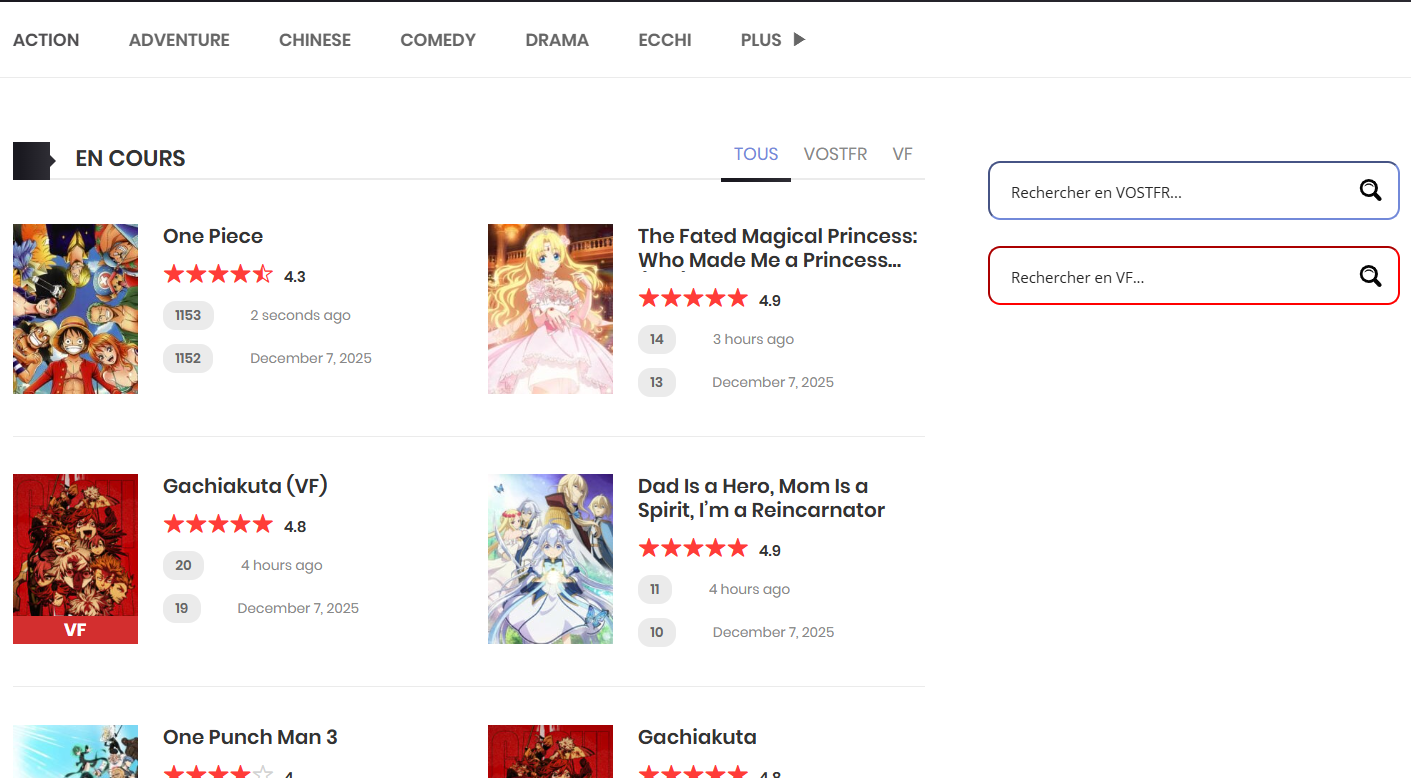
Task: Click the VOSTFR search magnifier icon
Action: click(1369, 191)
